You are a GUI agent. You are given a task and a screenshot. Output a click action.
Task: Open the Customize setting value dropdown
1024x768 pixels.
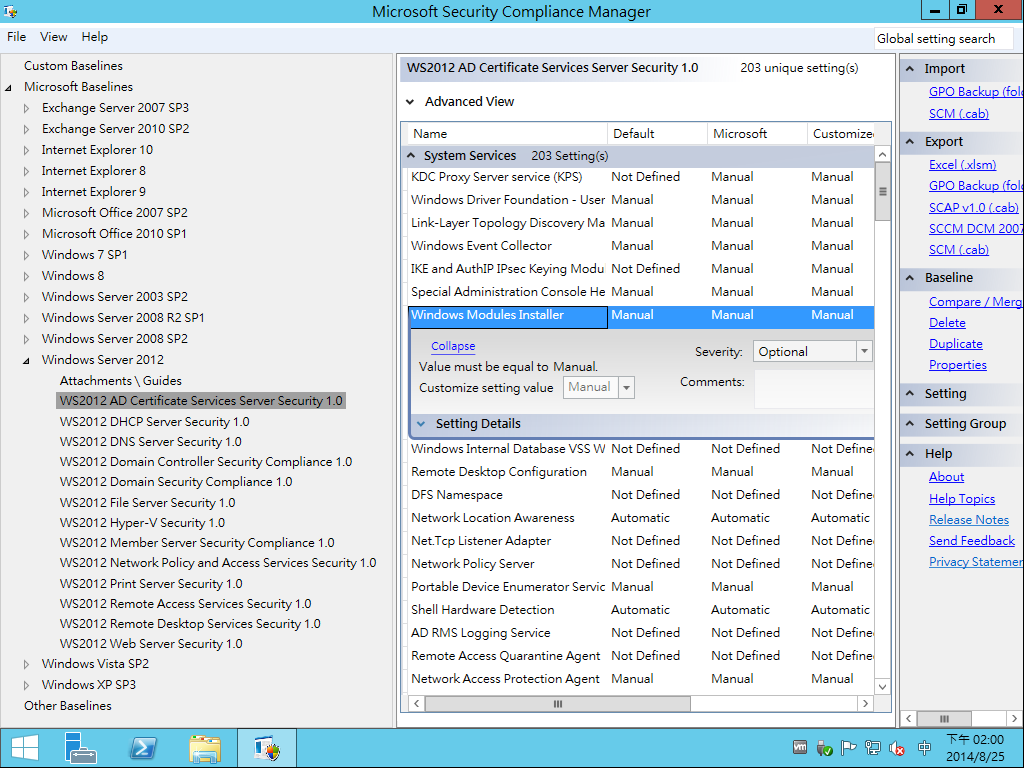(626, 388)
